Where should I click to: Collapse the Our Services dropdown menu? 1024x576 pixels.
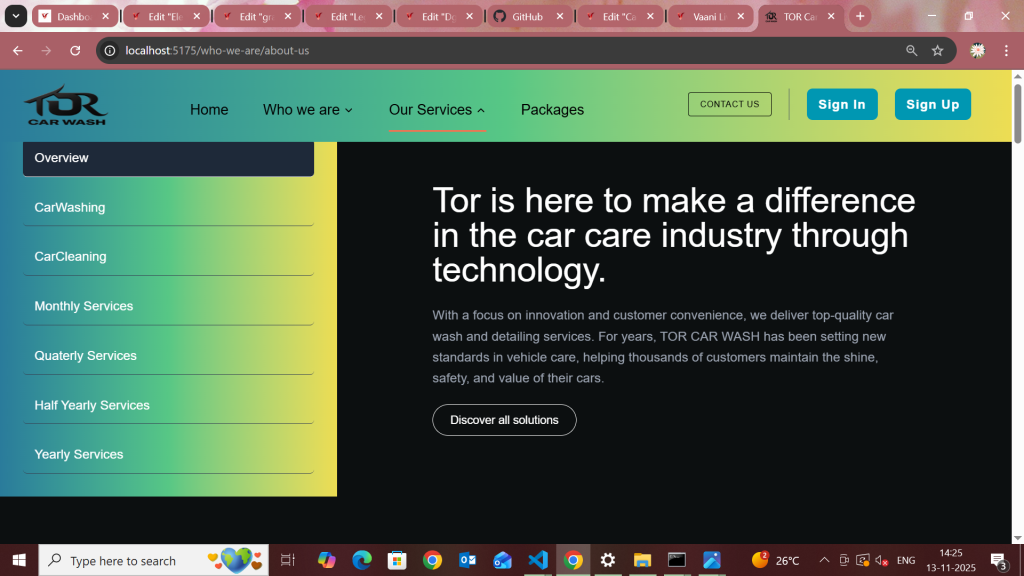point(437,110)
